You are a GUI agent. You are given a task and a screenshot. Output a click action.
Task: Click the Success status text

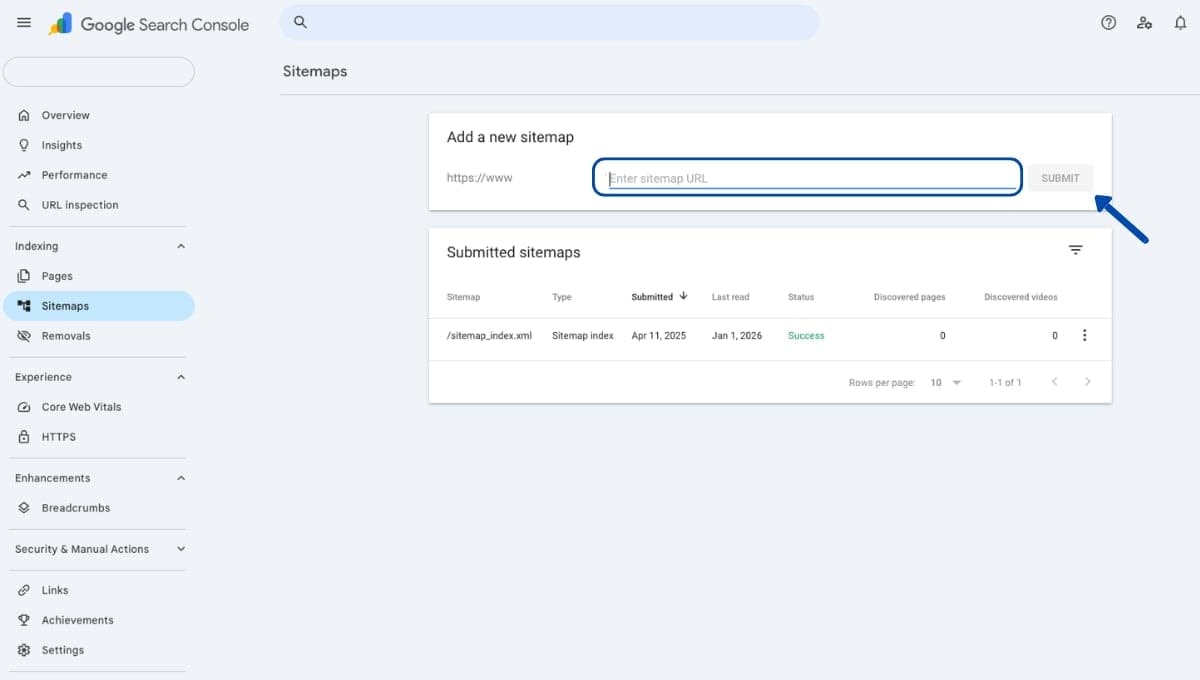point(806,336)
